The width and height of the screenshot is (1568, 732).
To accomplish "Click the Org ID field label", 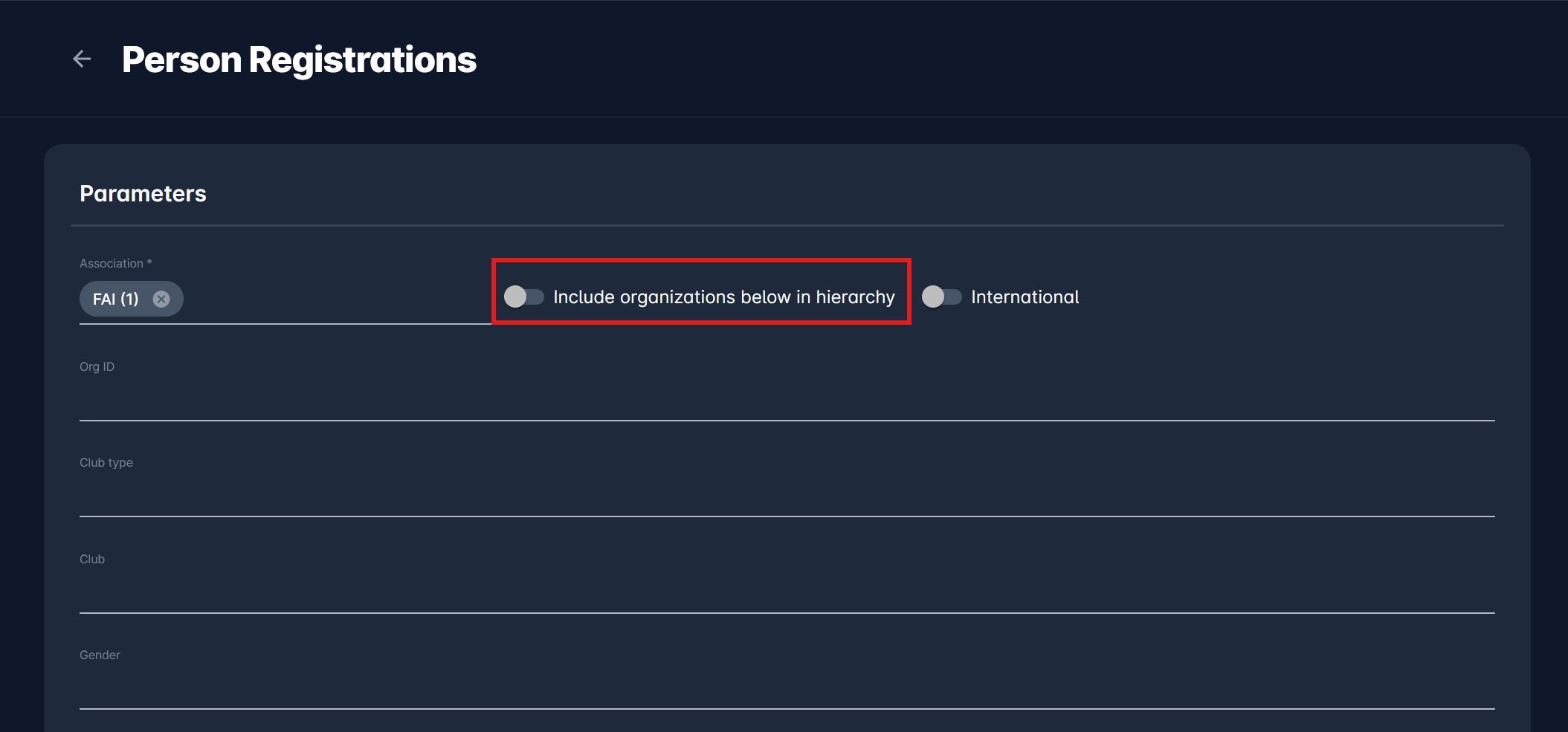I will [x=97, y=367].
